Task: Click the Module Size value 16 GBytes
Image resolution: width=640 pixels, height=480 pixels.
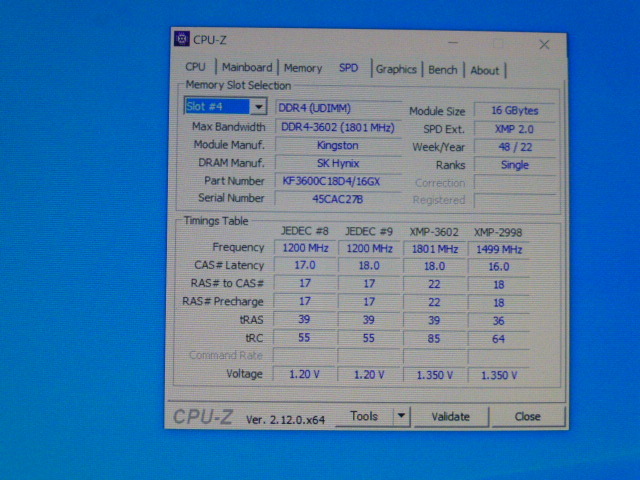Action: coord(515,111)
